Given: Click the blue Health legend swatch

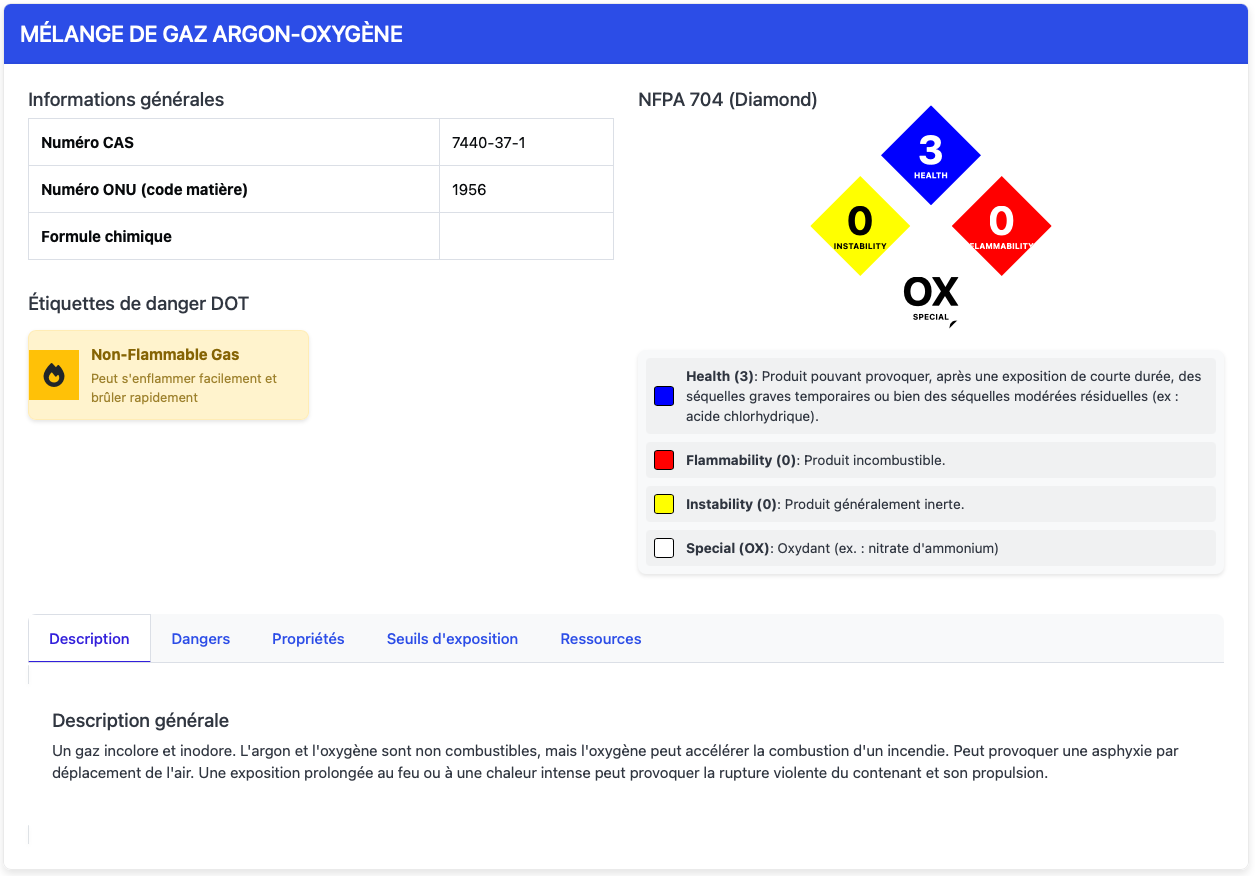Looking at the screenshot, I should (664, 396).
